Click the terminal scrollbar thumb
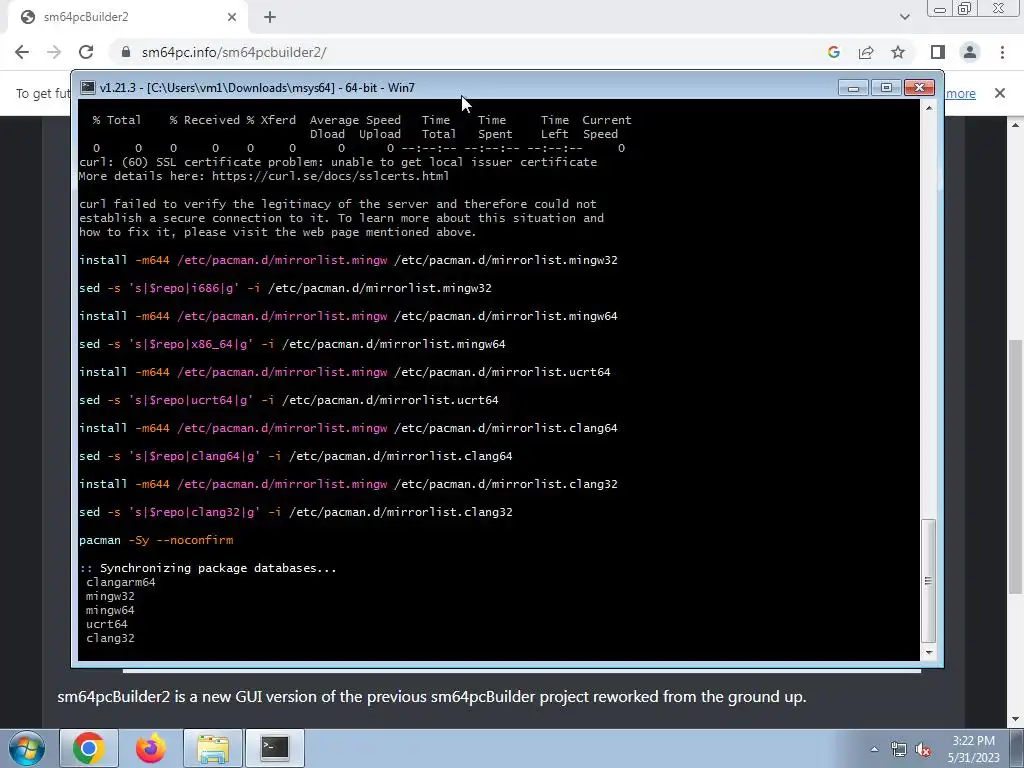Viewport: 1024px width, 768px height. pos(928,581)
